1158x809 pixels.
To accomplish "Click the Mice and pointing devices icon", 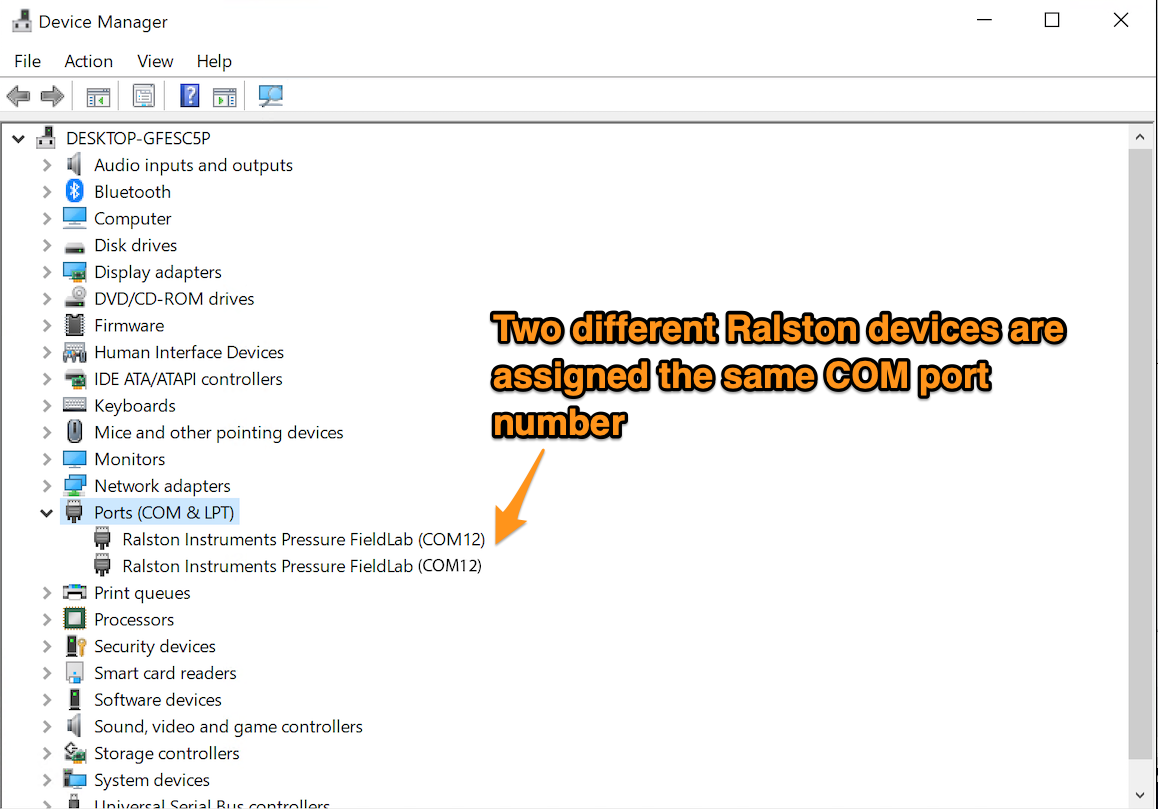I will [x=75, y=431].
